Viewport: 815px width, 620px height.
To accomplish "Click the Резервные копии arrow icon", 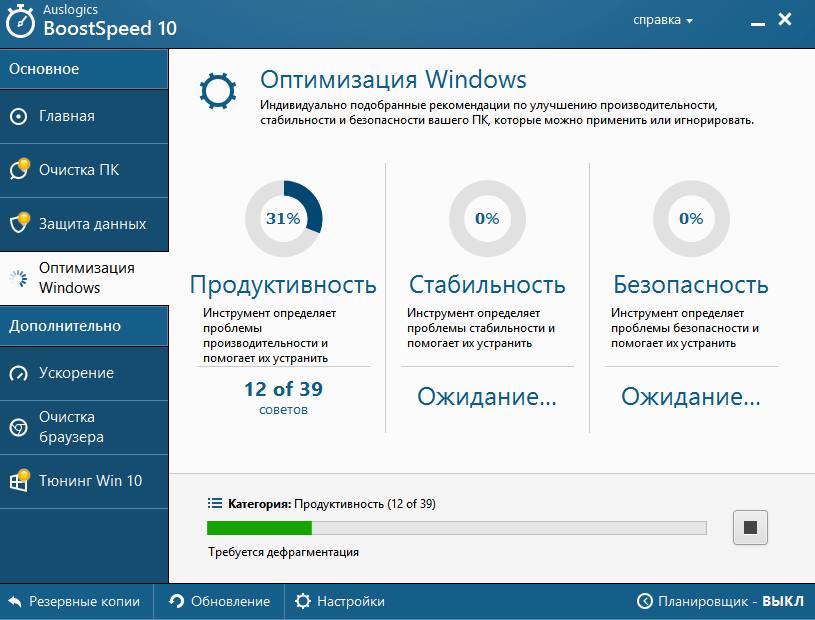I will point(15,601).
